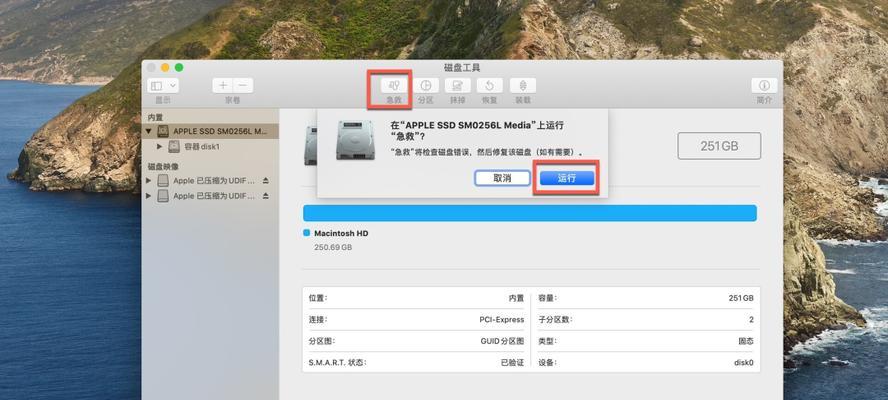Click the 250.69 GB size text
Viewport: 888px width, 400px height.
pyautogui.click(x=333, y=248)
